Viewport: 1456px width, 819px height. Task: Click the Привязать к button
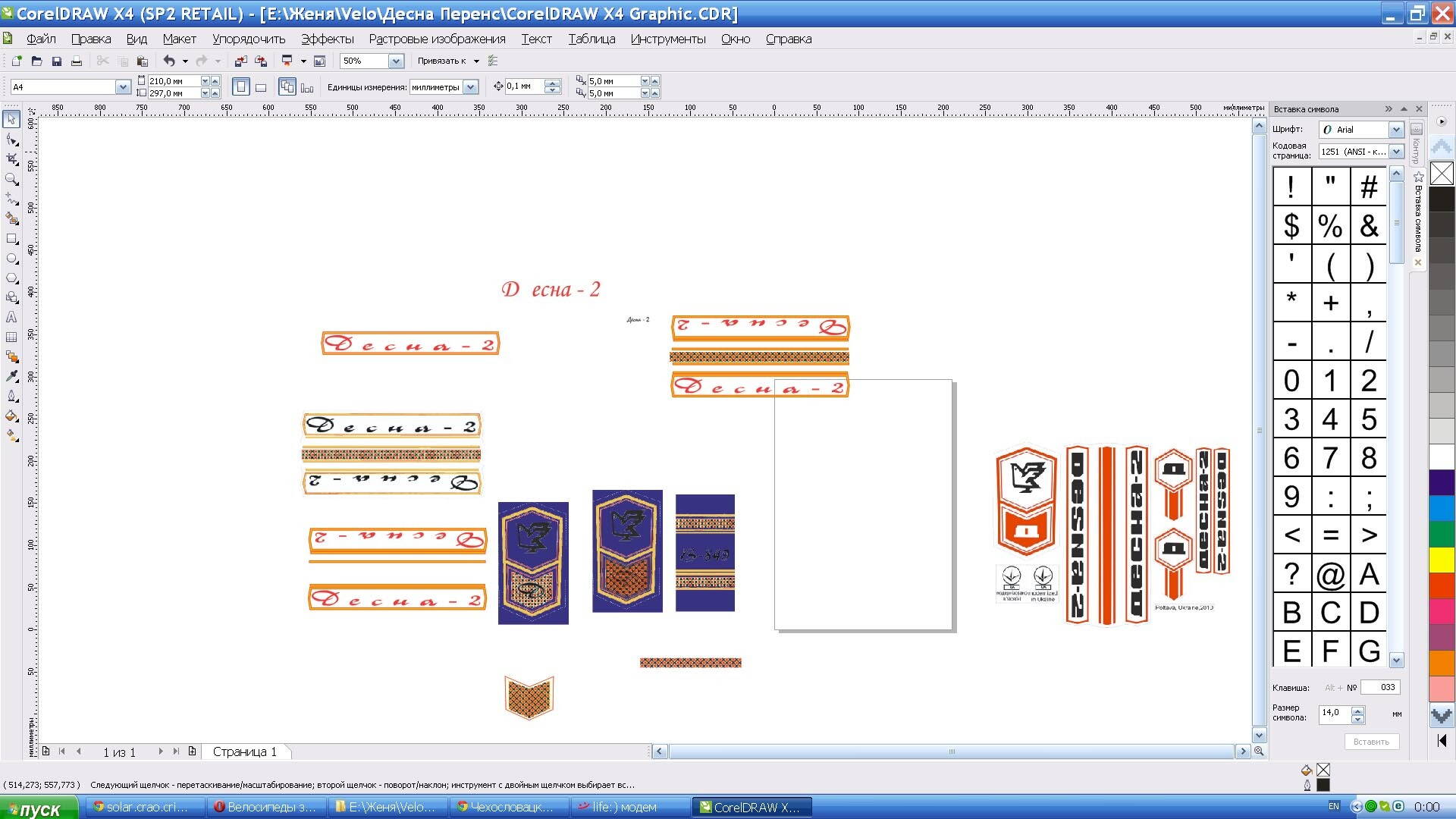pos(442,61)
